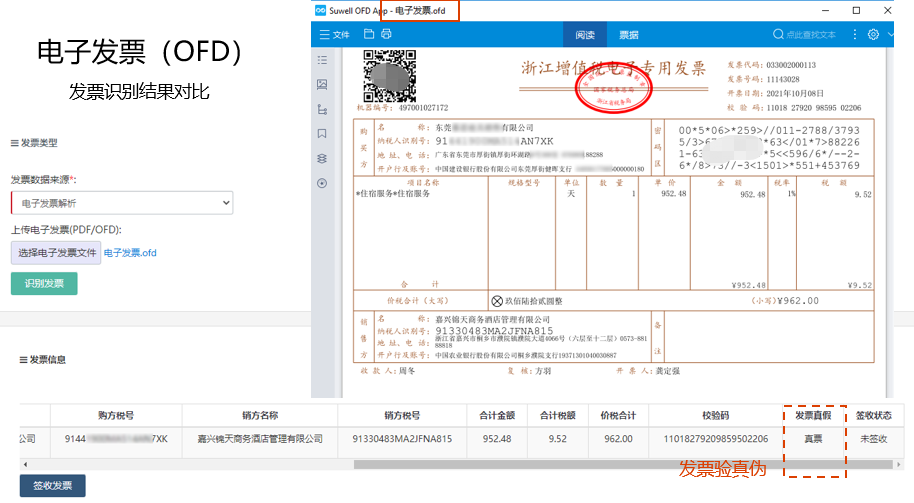
Task: Select the cell 91330483MA2JFNA815 in results table
Action: [402, 438]
